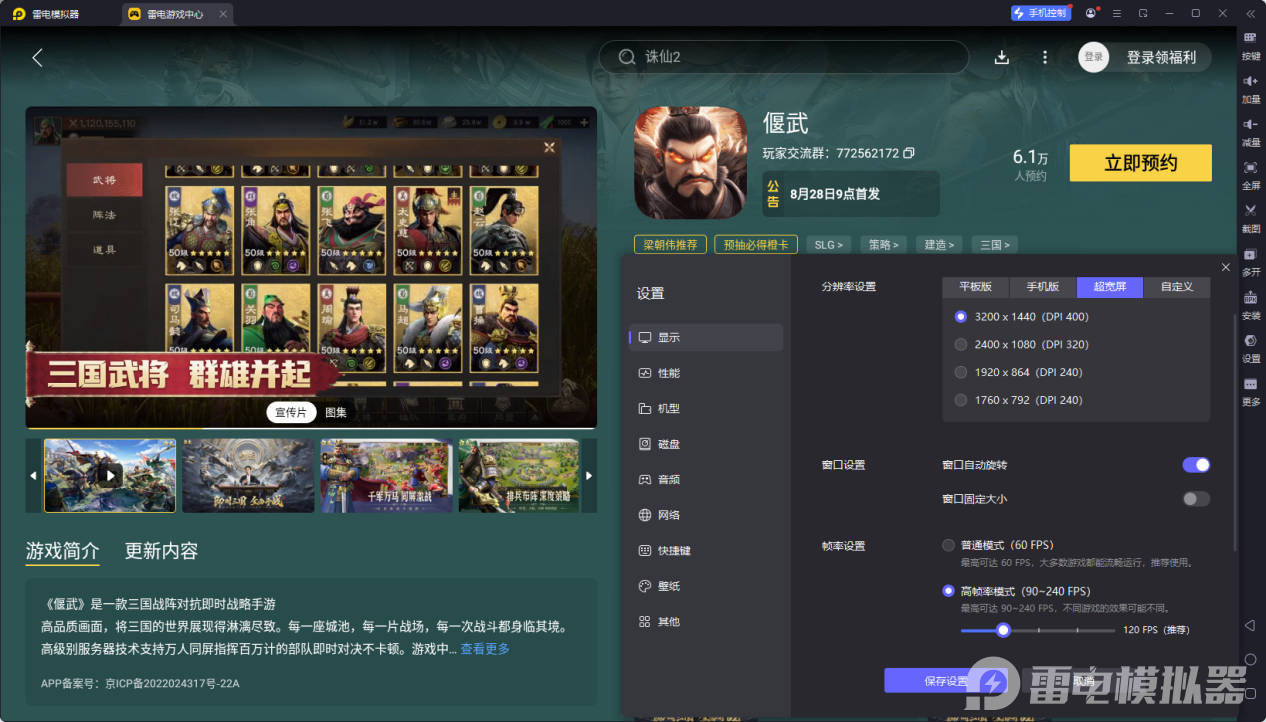This screenshot has height=722, width=1266.
Task: Open 其他 other settings category
Action: [706, 622]
